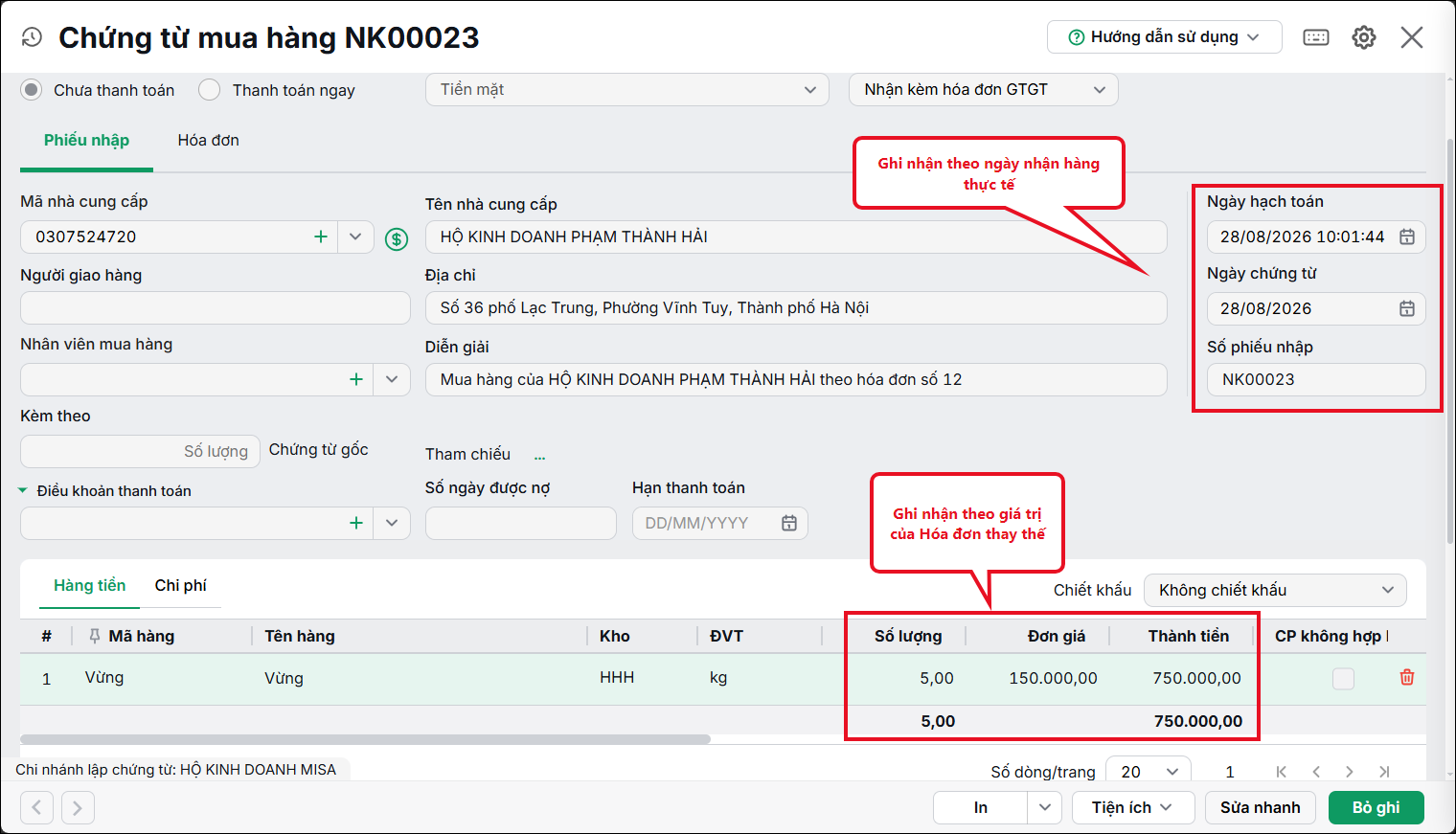Click the Sửa nhanh button
Image resolution: width=1456 pixels, height=834 pixels.
coord(1260,807)
